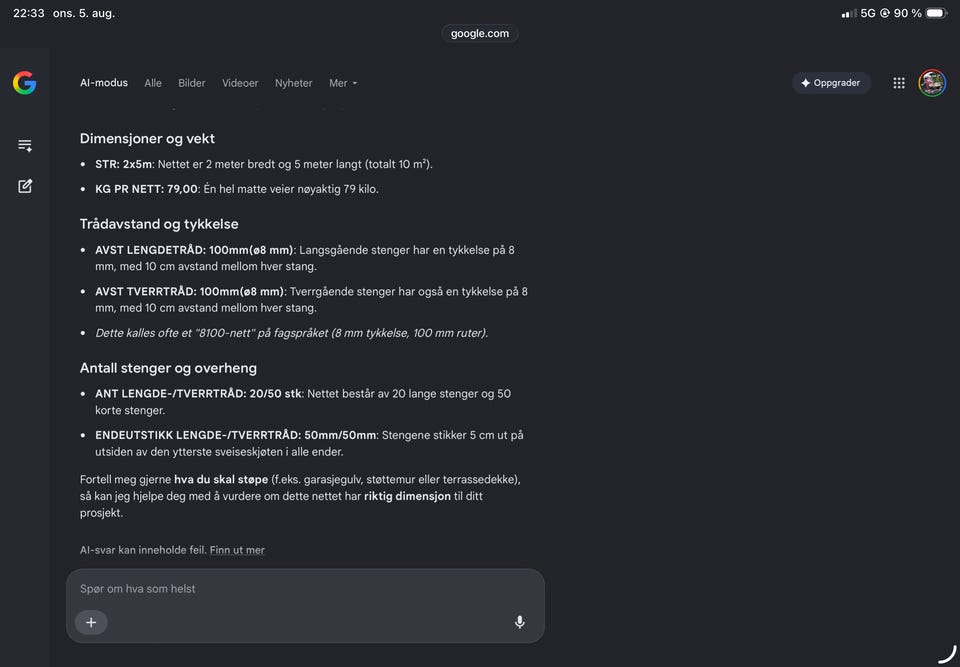Open the Finn ut mer link
The width and height of the screenshot is (960, 667).
237,550
